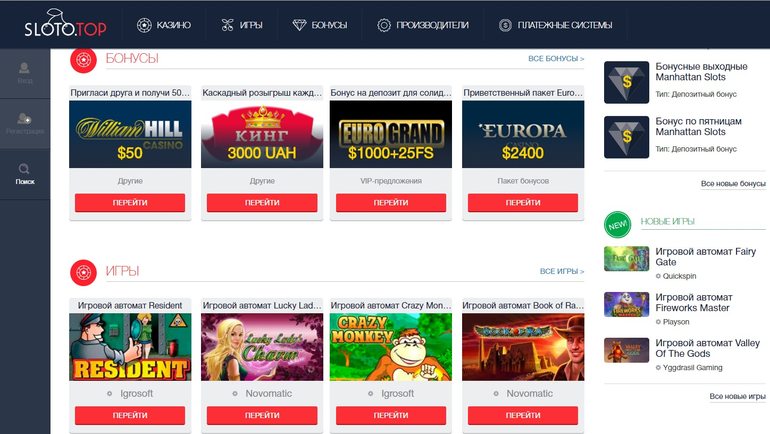Open the ВСЕ ИГРЫ link
The image size is (770, 434).
(x=562, y=271)
